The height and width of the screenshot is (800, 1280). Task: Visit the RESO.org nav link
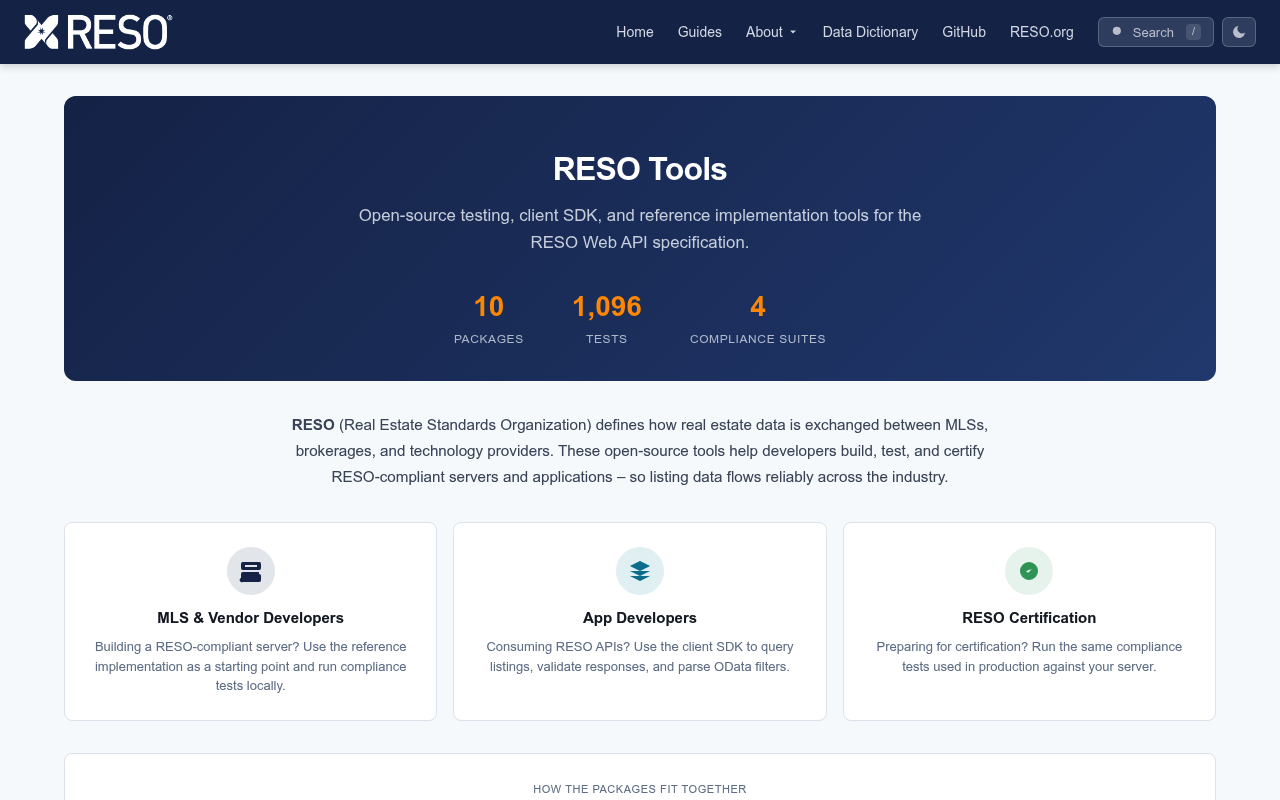(x=1042, y=32)
